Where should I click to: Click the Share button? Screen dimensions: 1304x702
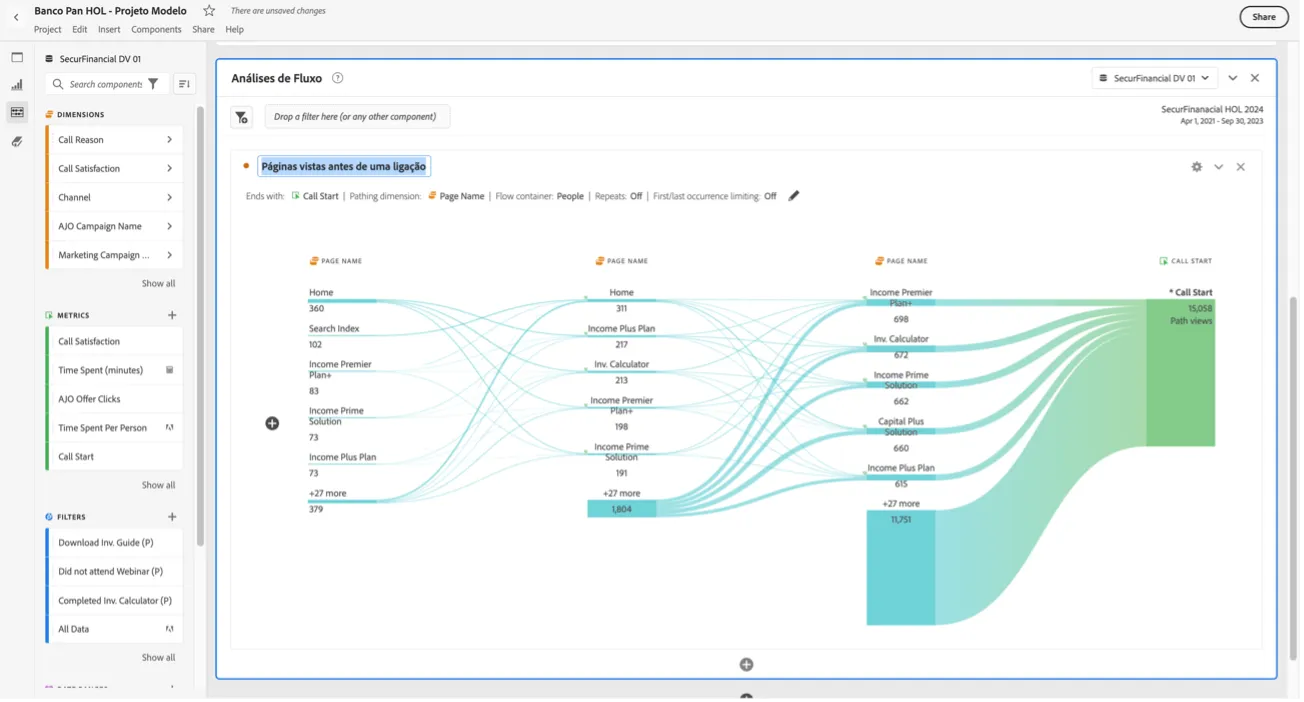pos(1264,17)
